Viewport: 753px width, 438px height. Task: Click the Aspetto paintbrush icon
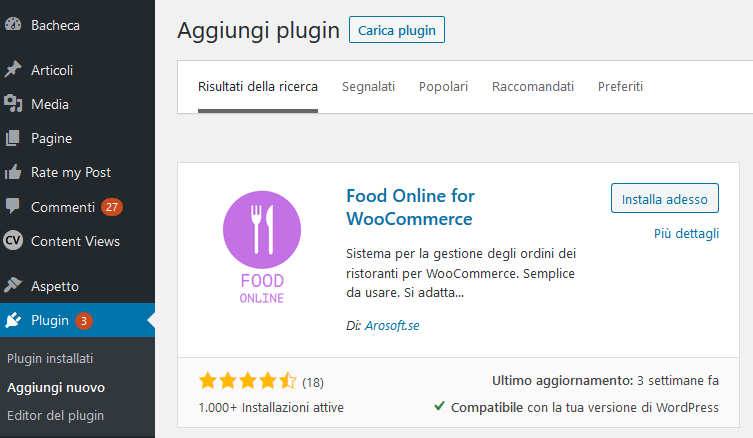(x=13, y=286)
